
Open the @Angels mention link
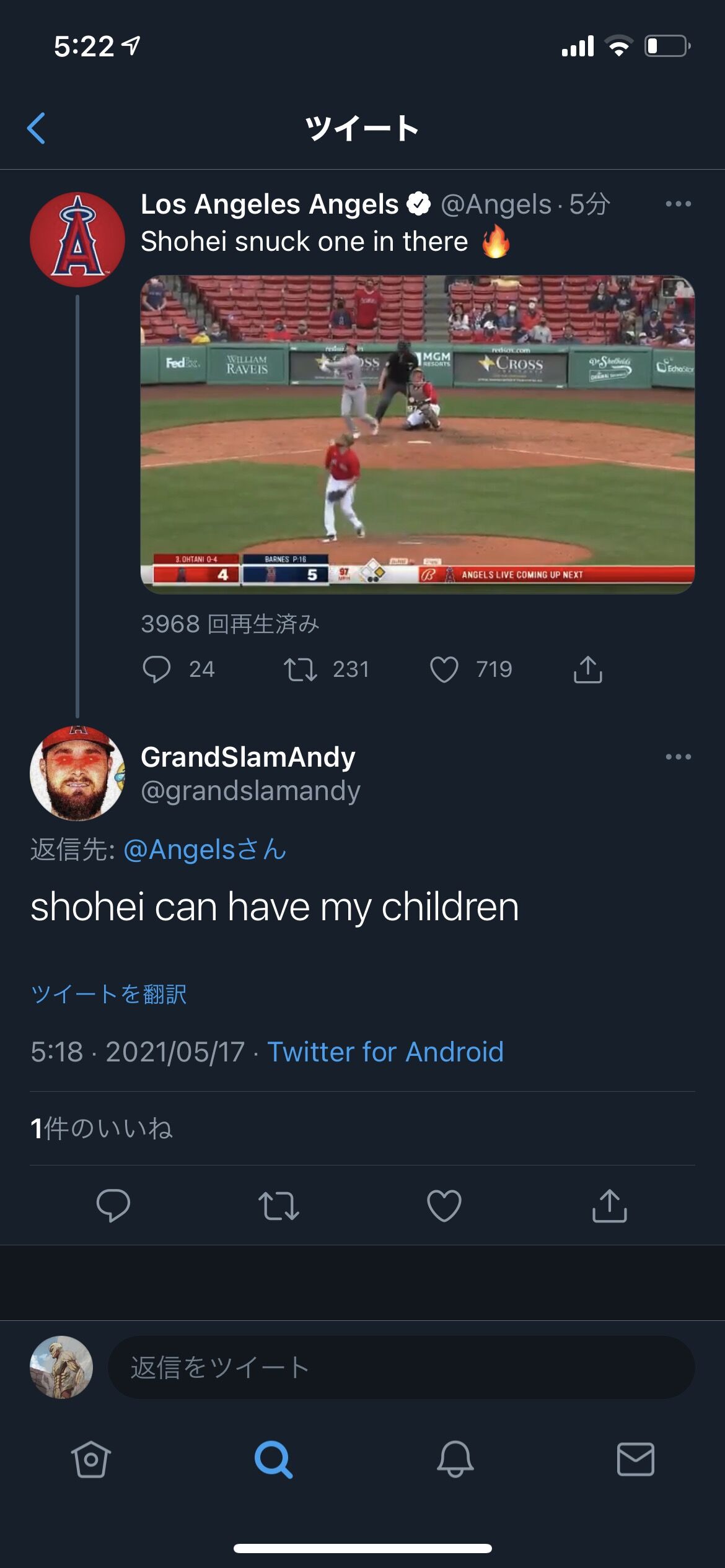click(205, 850)
